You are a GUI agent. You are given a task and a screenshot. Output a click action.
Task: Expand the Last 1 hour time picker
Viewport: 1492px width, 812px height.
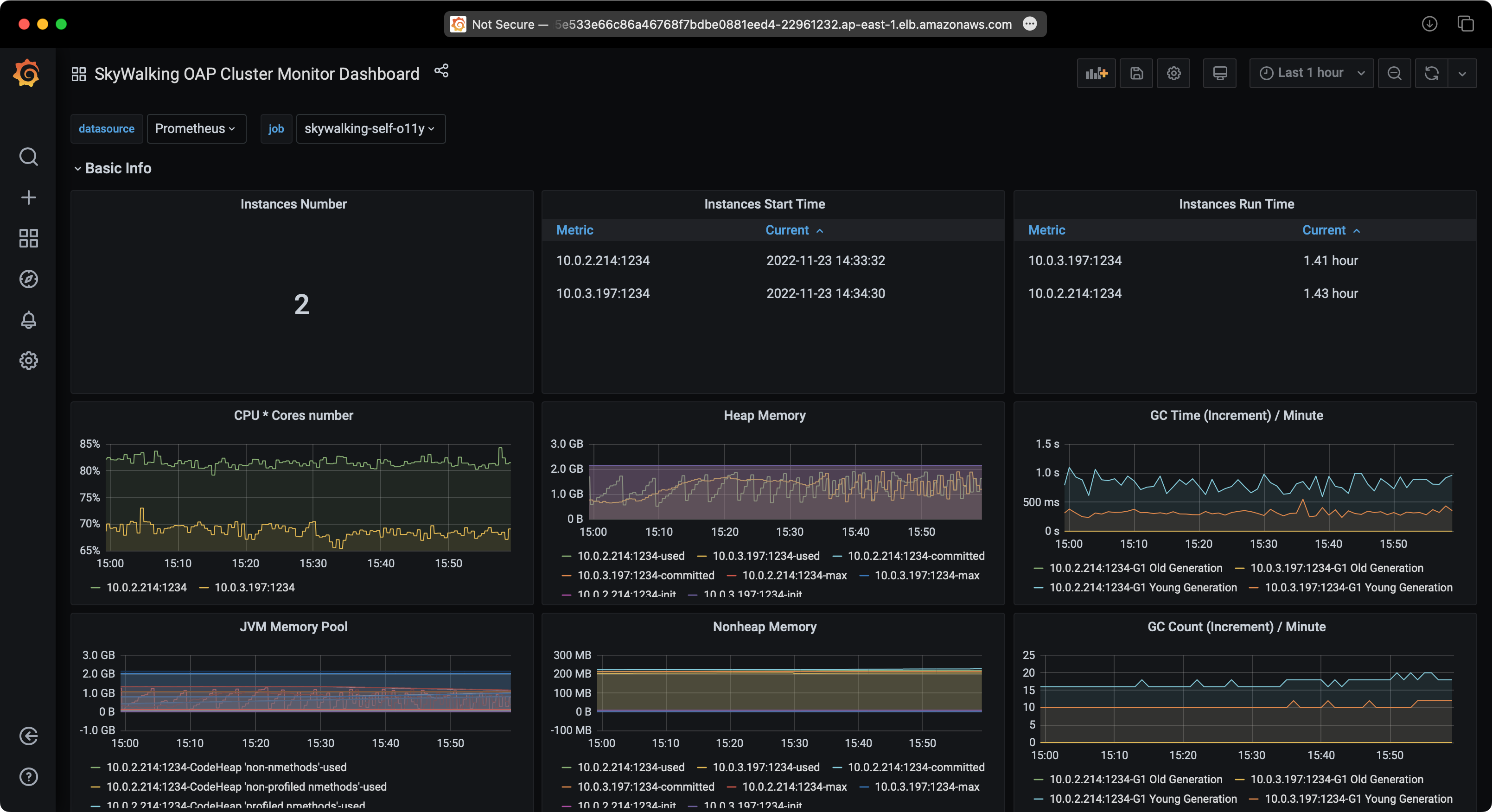(1311, 74)
